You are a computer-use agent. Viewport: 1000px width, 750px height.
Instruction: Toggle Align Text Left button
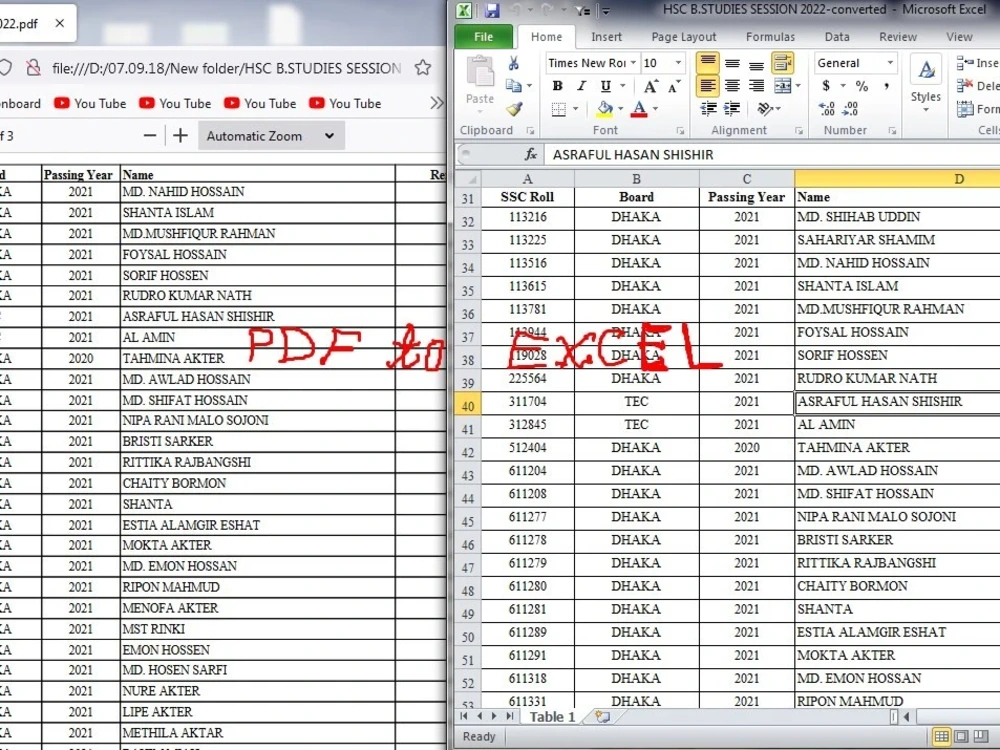point(707,85)
